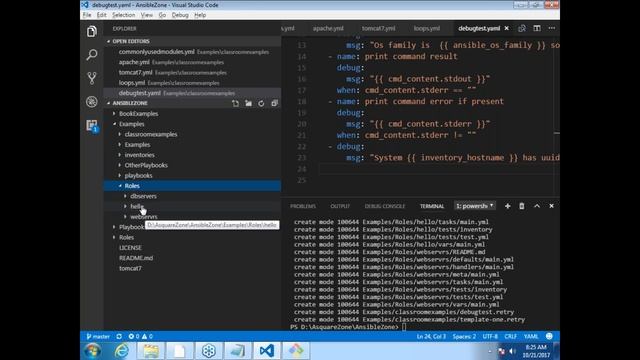Open File Explorer from taskbar

151,351
